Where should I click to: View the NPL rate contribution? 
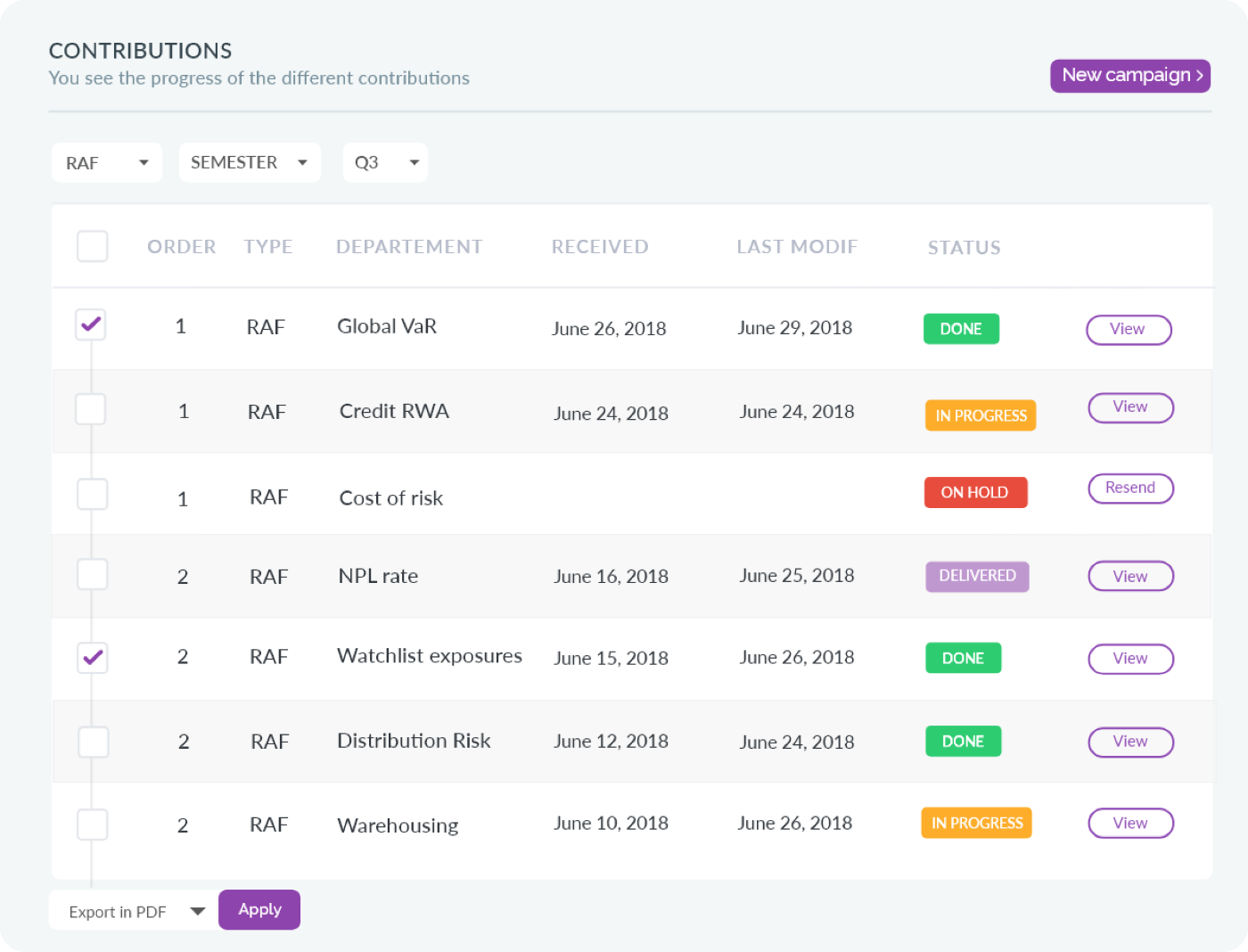[1131, 576]
